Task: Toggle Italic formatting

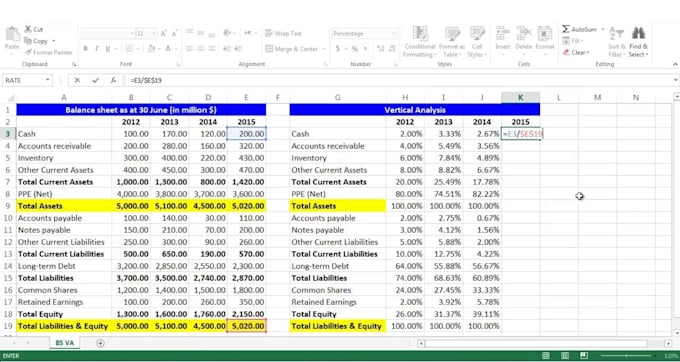Action: click(x=97, y=49)
